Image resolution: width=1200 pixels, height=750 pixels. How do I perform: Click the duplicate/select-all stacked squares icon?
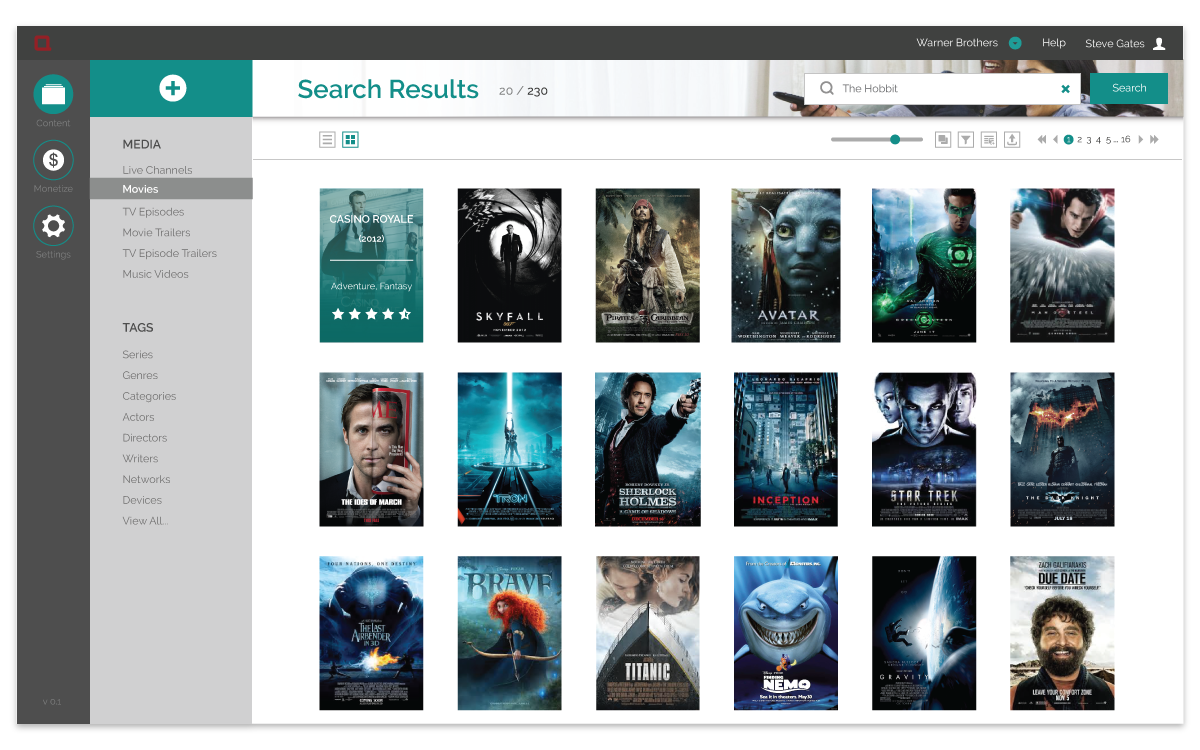coord(943,140)
